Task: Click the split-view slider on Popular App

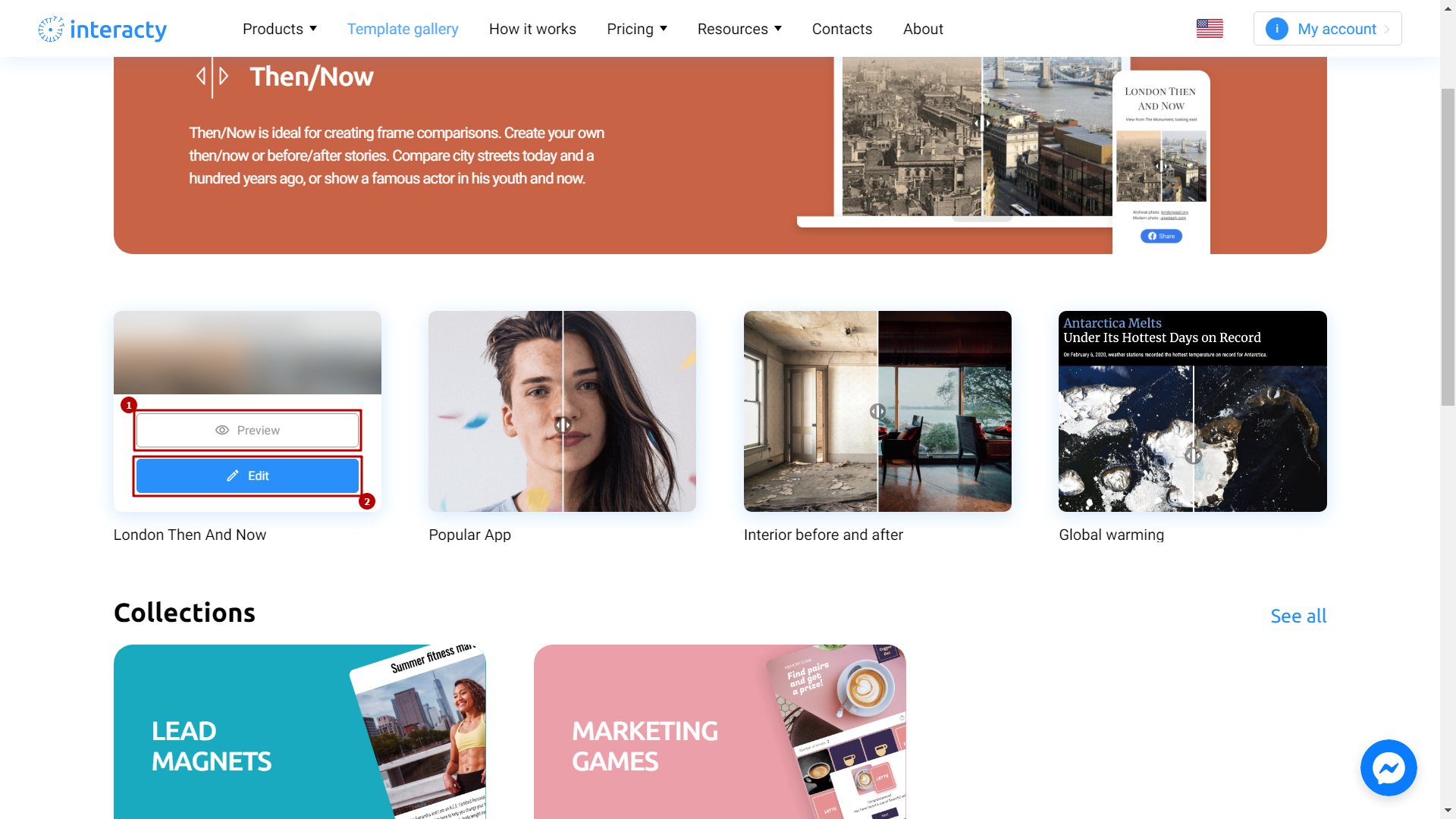Action: point(562,425)
